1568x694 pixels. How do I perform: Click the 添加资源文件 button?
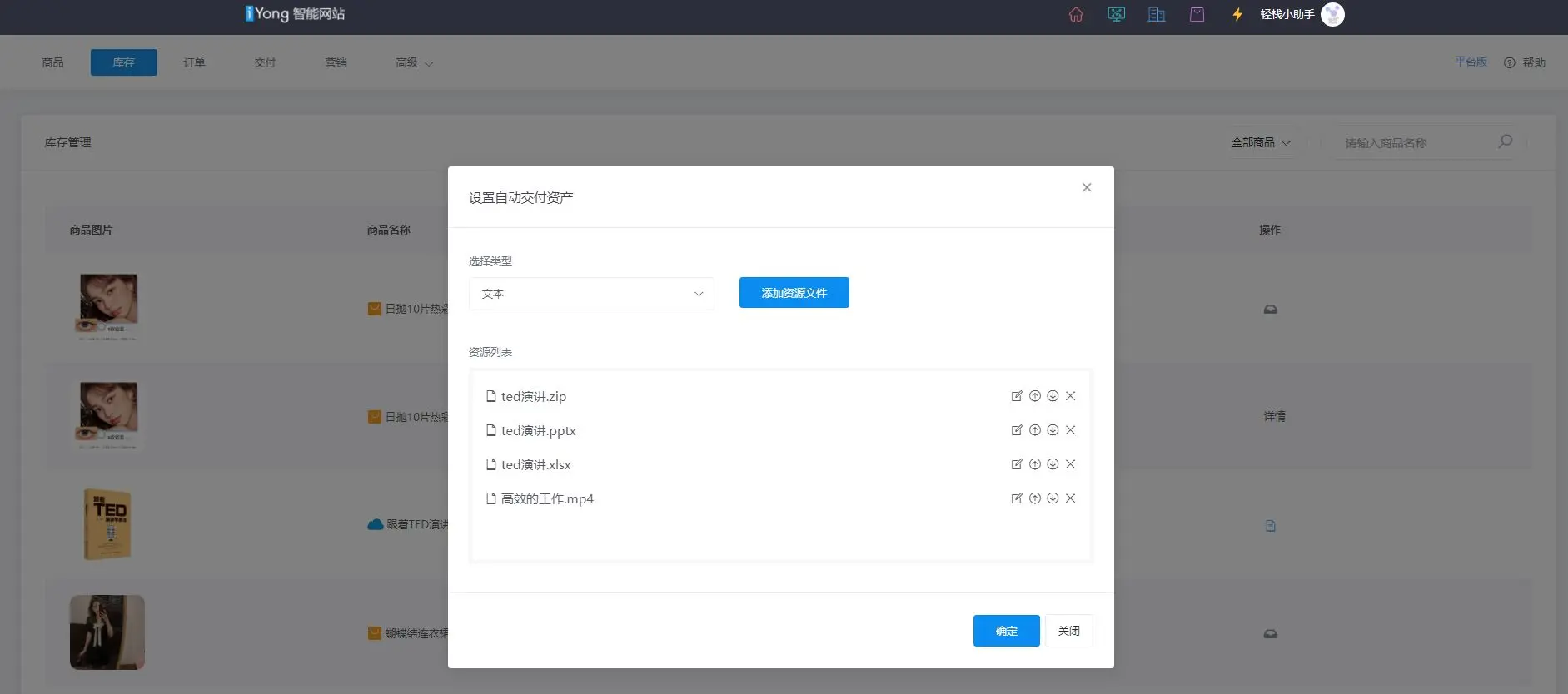tap(794, 293)
